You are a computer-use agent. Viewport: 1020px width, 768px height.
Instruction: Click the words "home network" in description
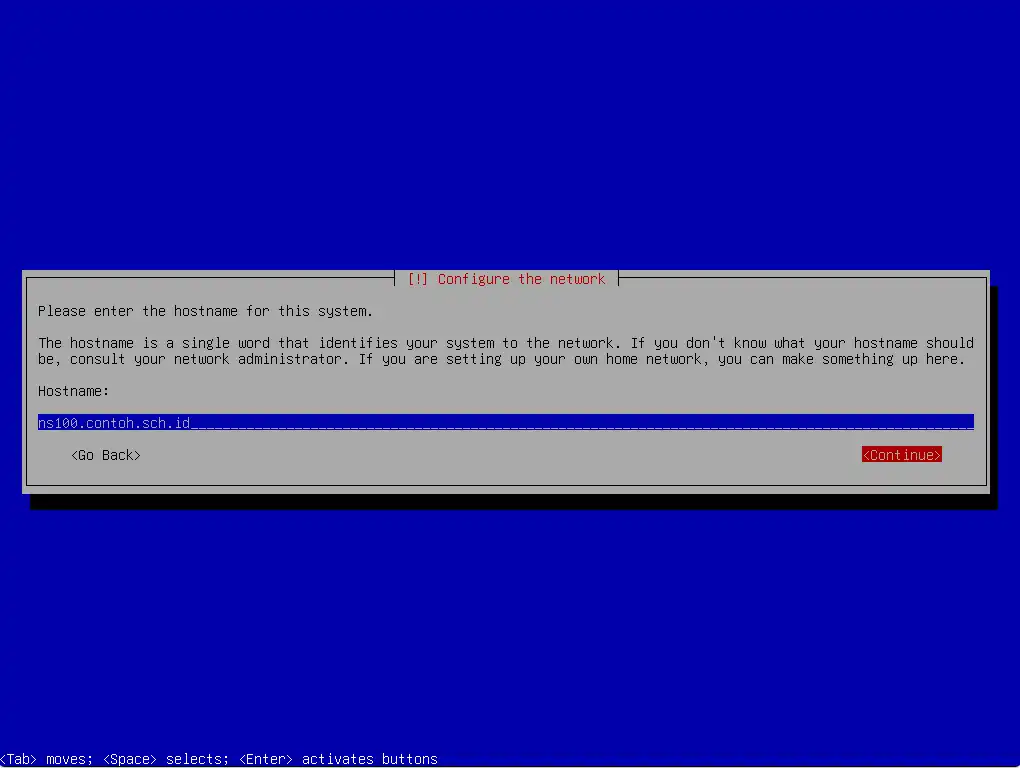point(653,359)
